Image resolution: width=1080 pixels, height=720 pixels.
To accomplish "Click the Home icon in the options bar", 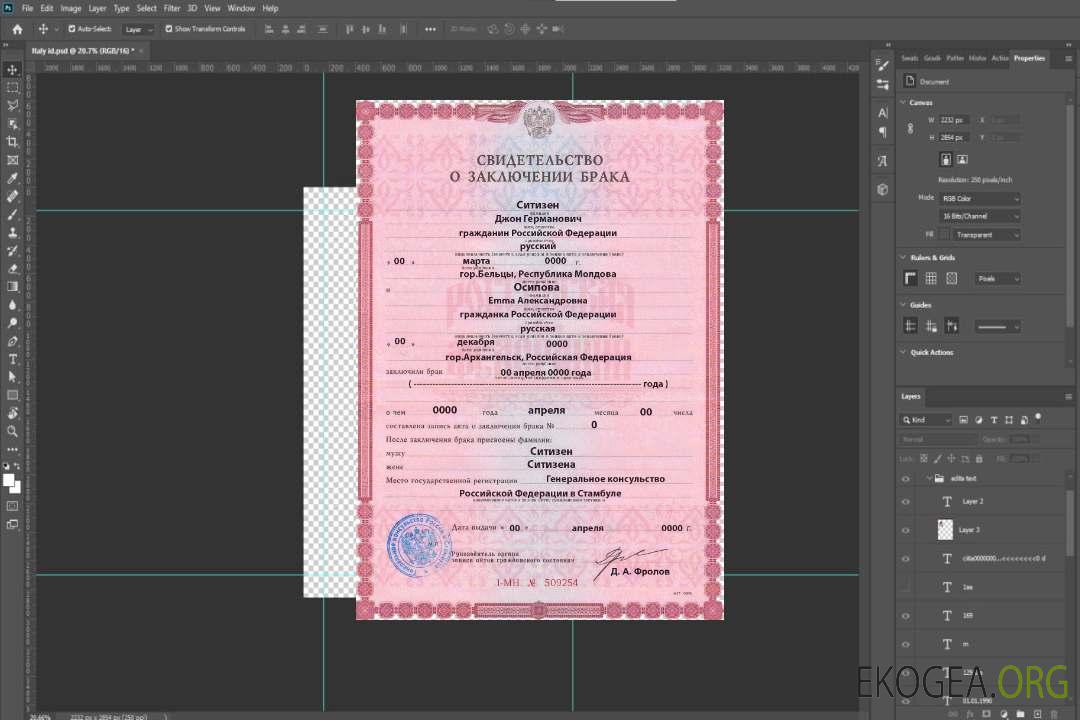I will coord(17,29).
